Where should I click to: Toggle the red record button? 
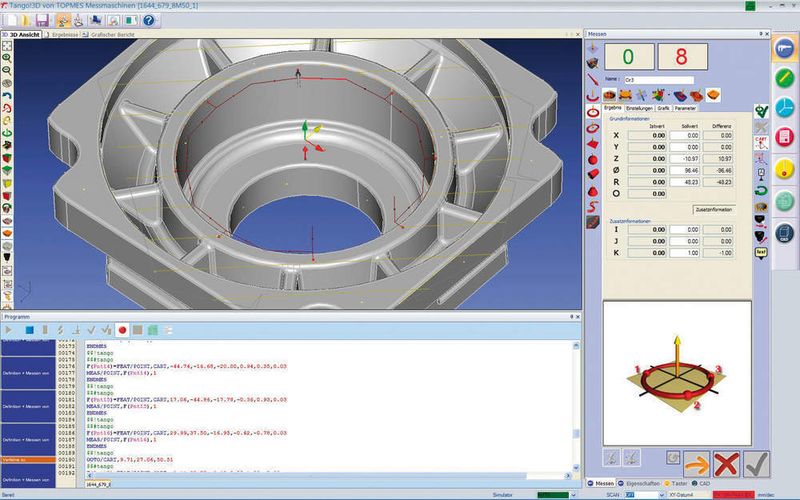point(122,330)
